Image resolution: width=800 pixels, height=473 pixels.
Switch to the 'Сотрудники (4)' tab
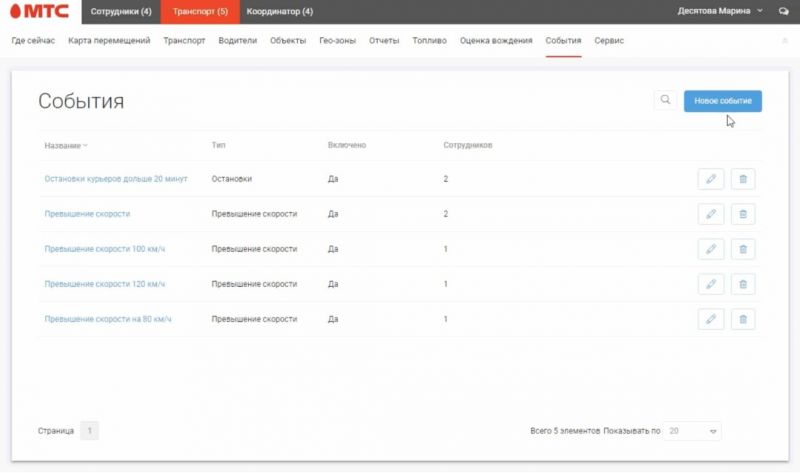click(121, 12)
